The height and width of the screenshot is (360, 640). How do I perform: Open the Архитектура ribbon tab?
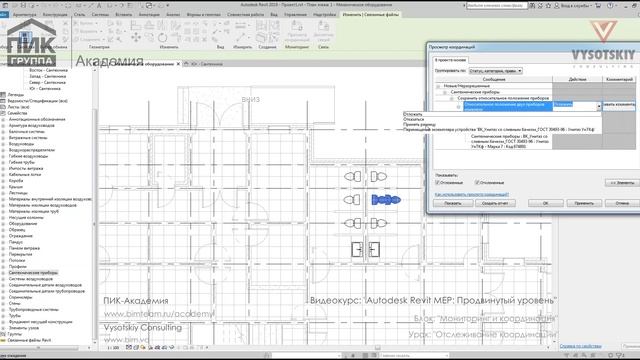coord(24,15)
